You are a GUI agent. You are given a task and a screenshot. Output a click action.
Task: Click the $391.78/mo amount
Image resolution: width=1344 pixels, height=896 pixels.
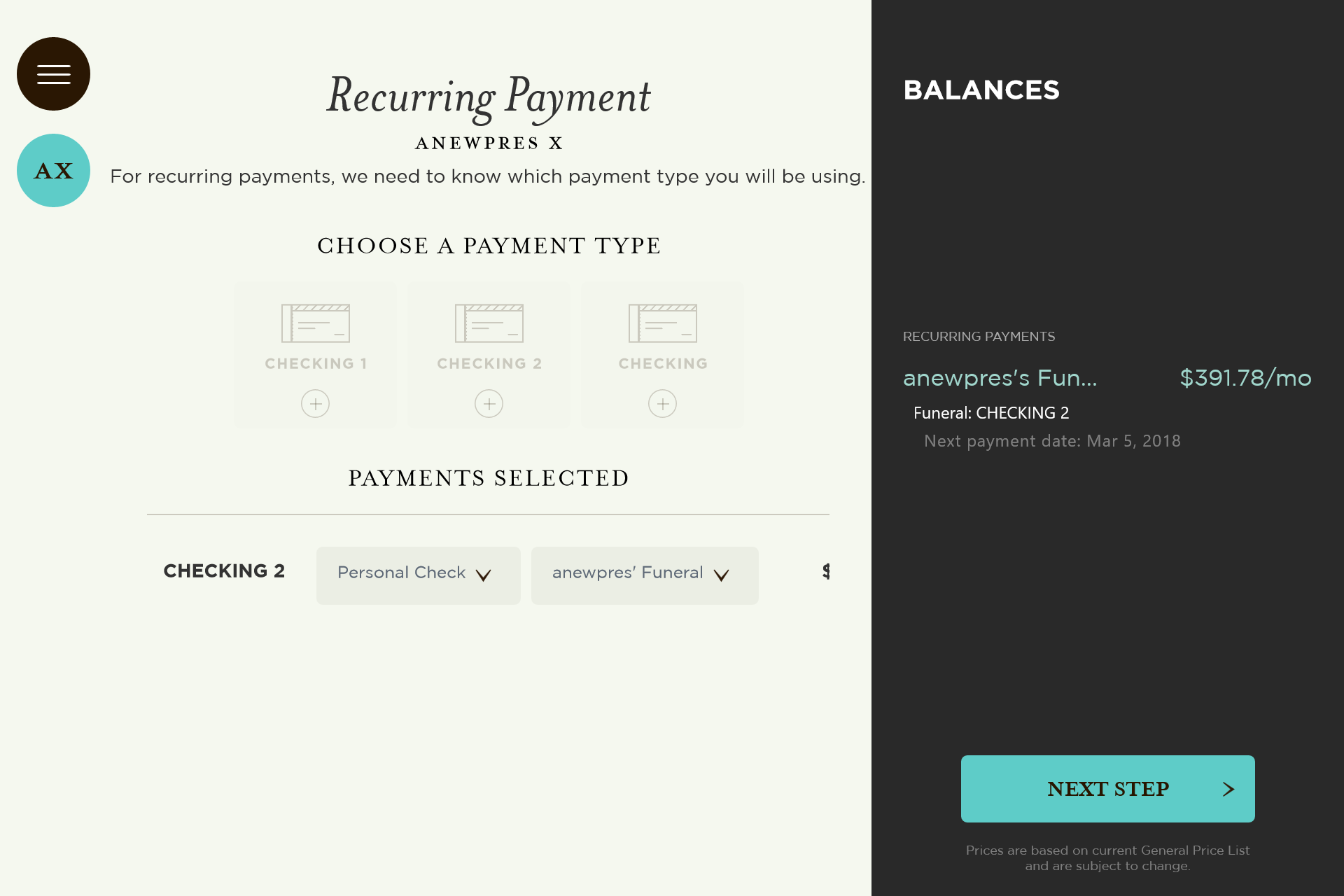1245,378
